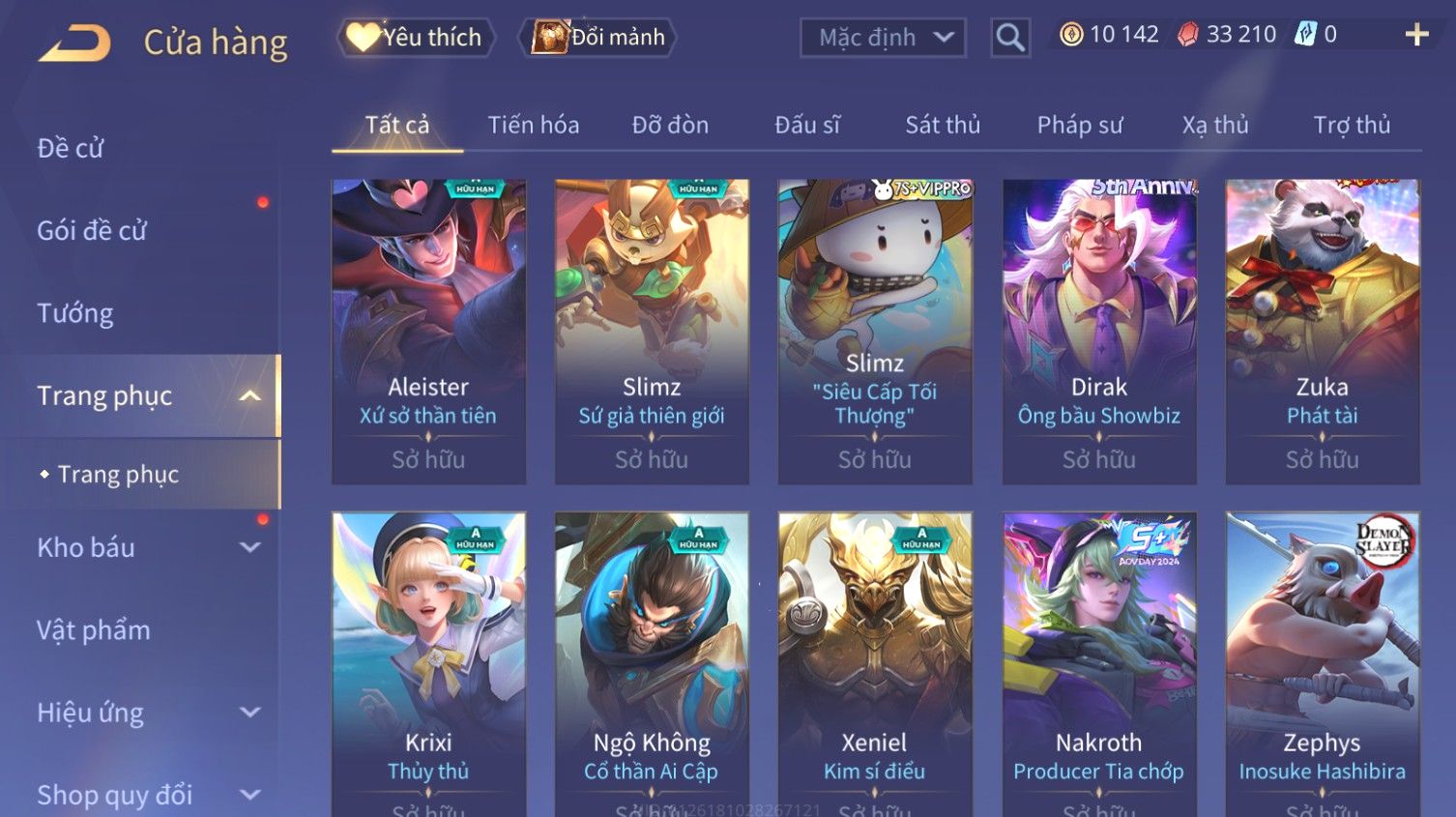Expand the Kho báu sidebar section
Image resolution: width=1456 pixels, height=817 pixels.
pos(250,547)
